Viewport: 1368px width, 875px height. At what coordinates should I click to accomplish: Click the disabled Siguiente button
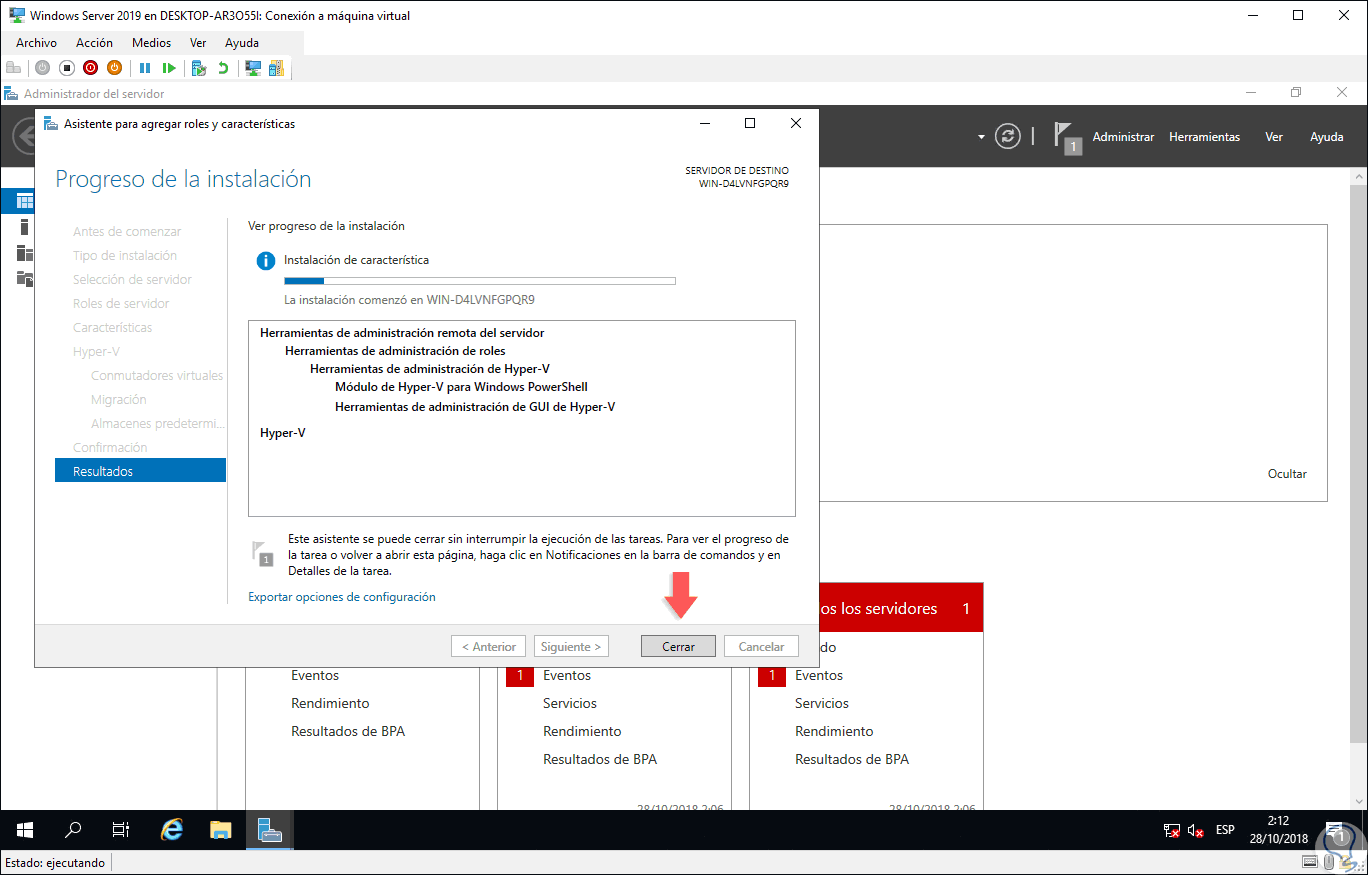tap(571, 646)
